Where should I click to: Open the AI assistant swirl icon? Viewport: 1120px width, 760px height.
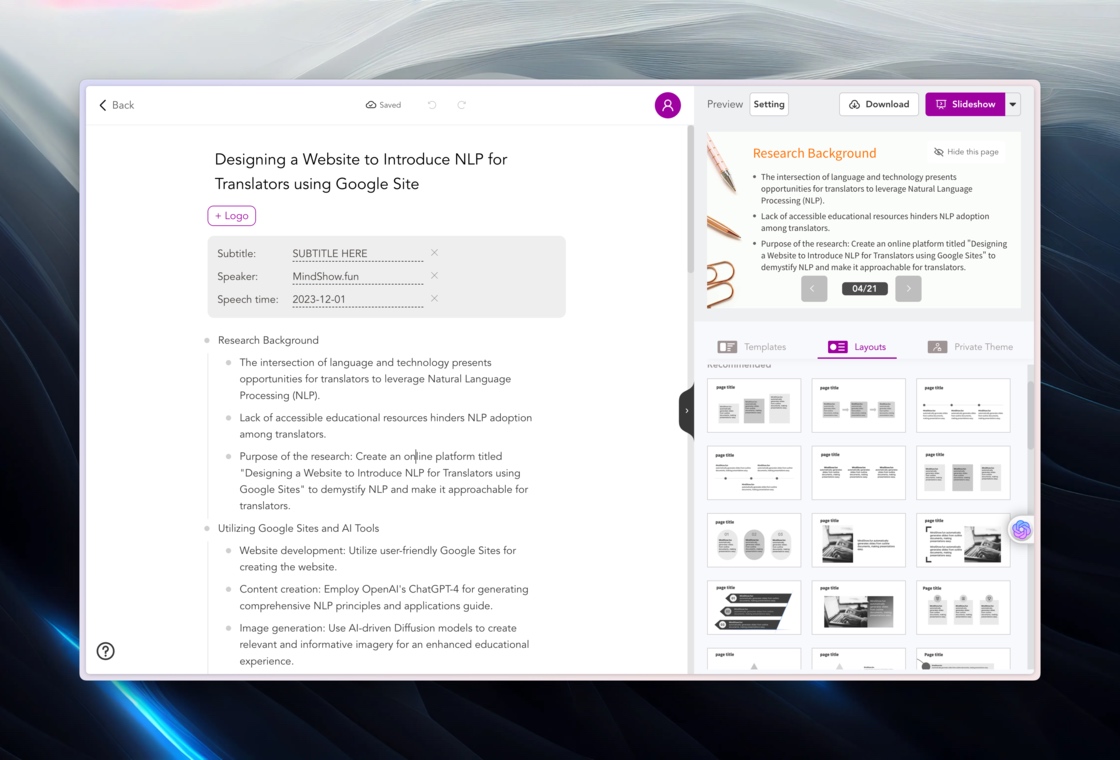tap(1021, 529)
